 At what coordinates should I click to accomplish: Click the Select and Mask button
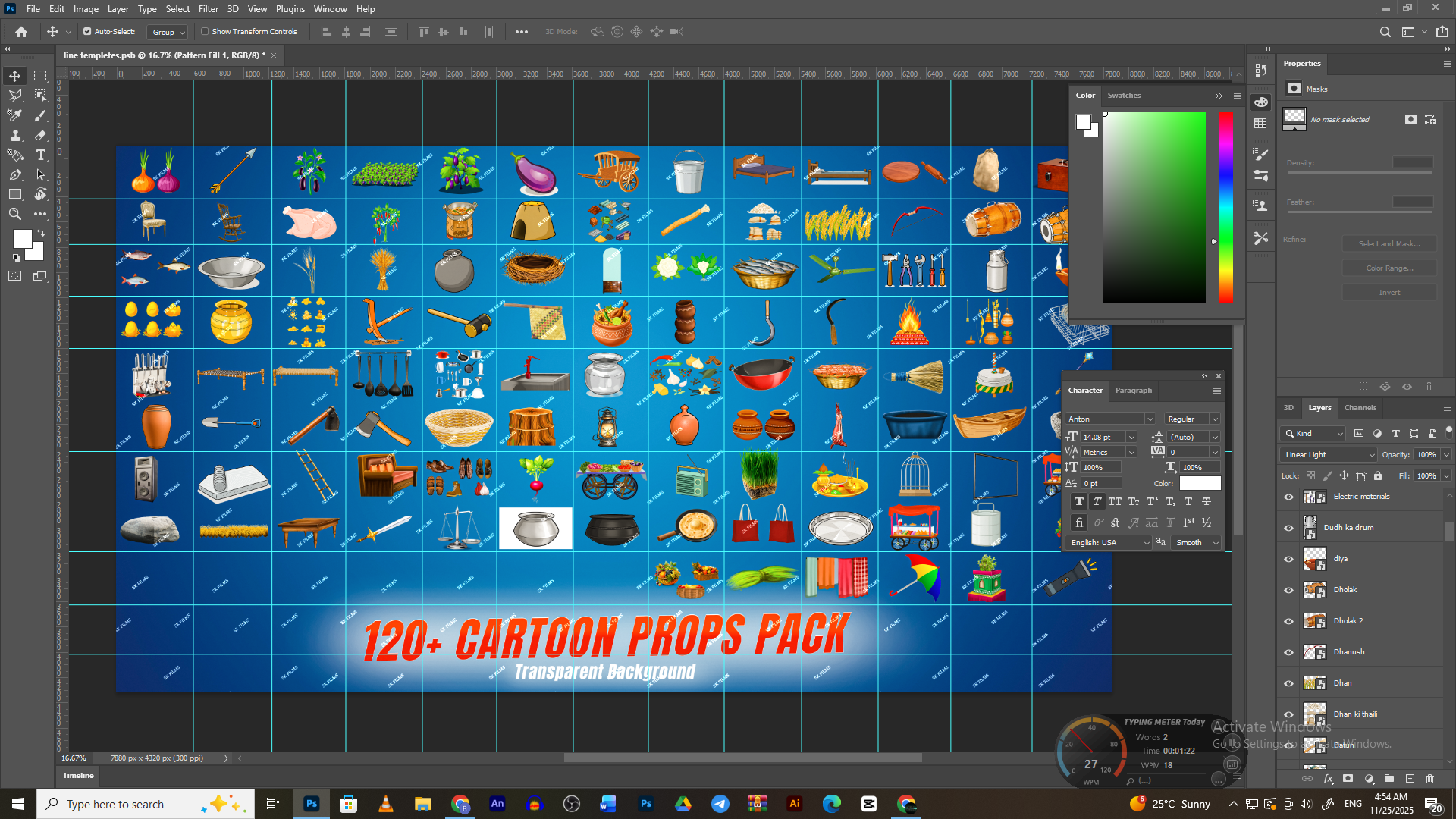(1389, 244)
